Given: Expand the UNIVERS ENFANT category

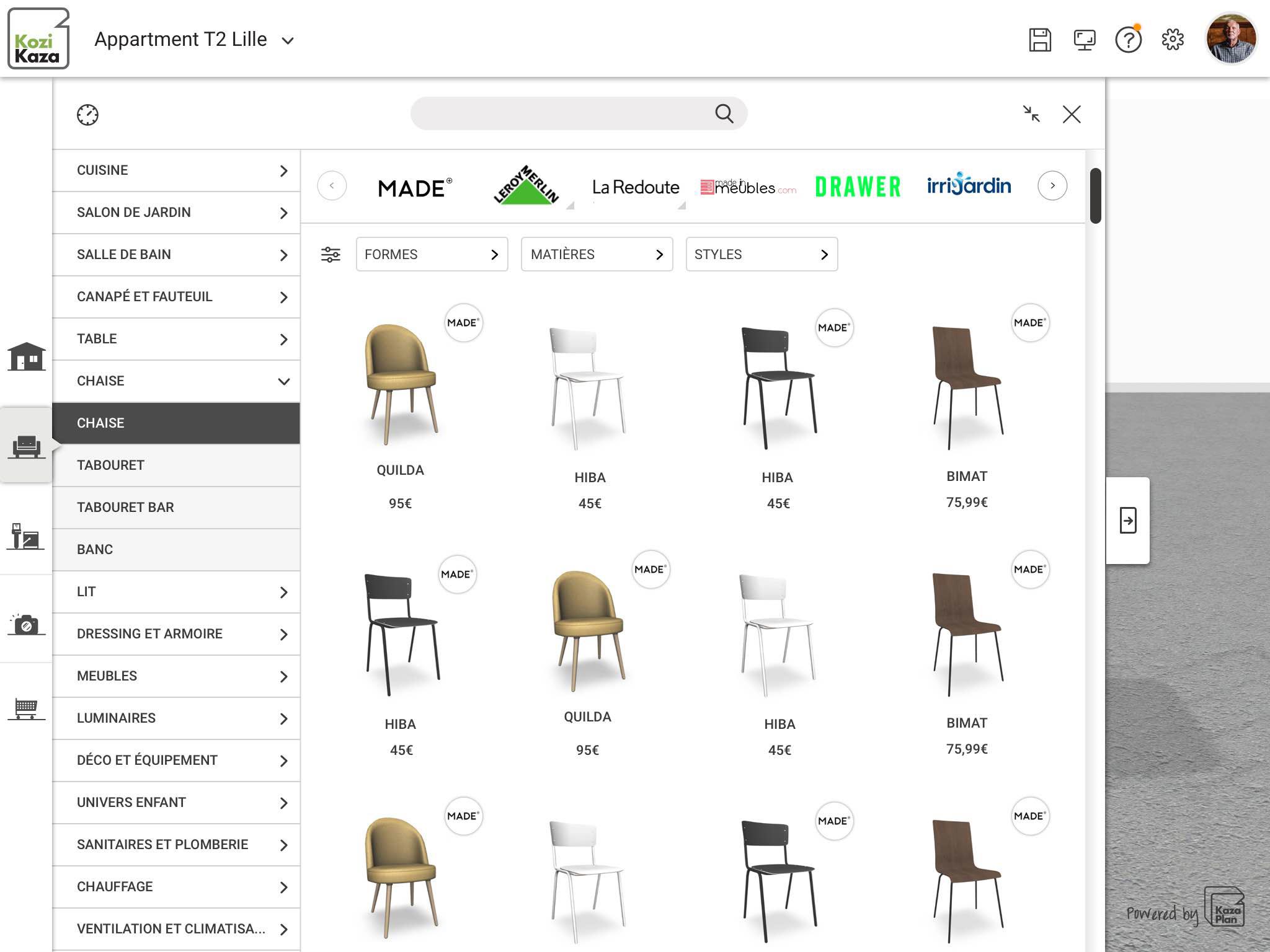Looking at the screenshot, I should [176, 803].
